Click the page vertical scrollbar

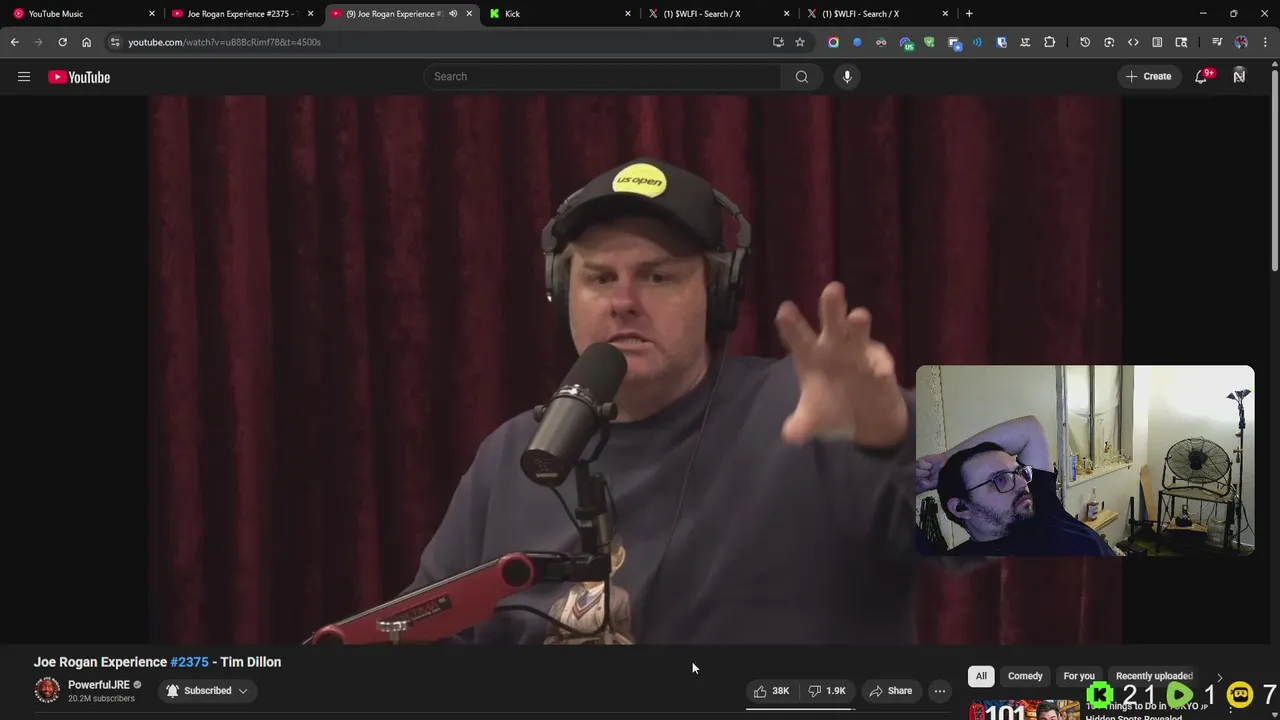[x=1274, y=170]
